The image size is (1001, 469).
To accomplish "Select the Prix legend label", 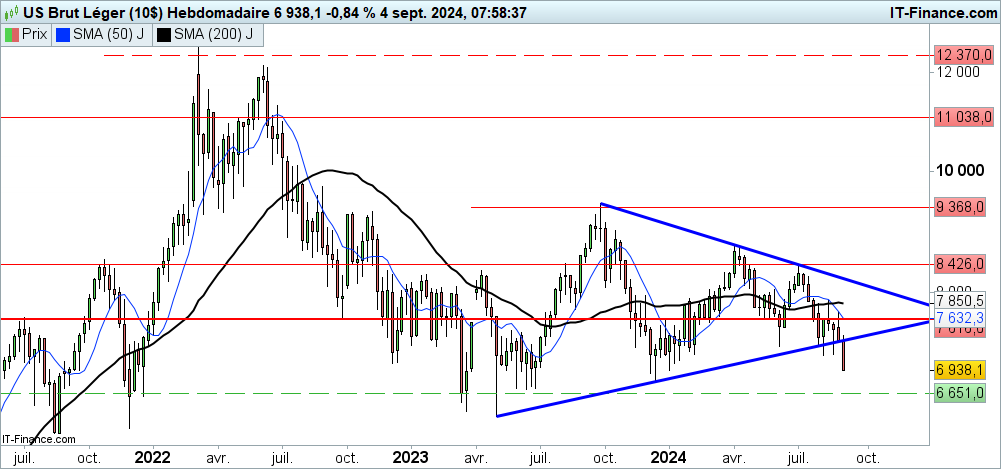I will click(x=36, y=35).
